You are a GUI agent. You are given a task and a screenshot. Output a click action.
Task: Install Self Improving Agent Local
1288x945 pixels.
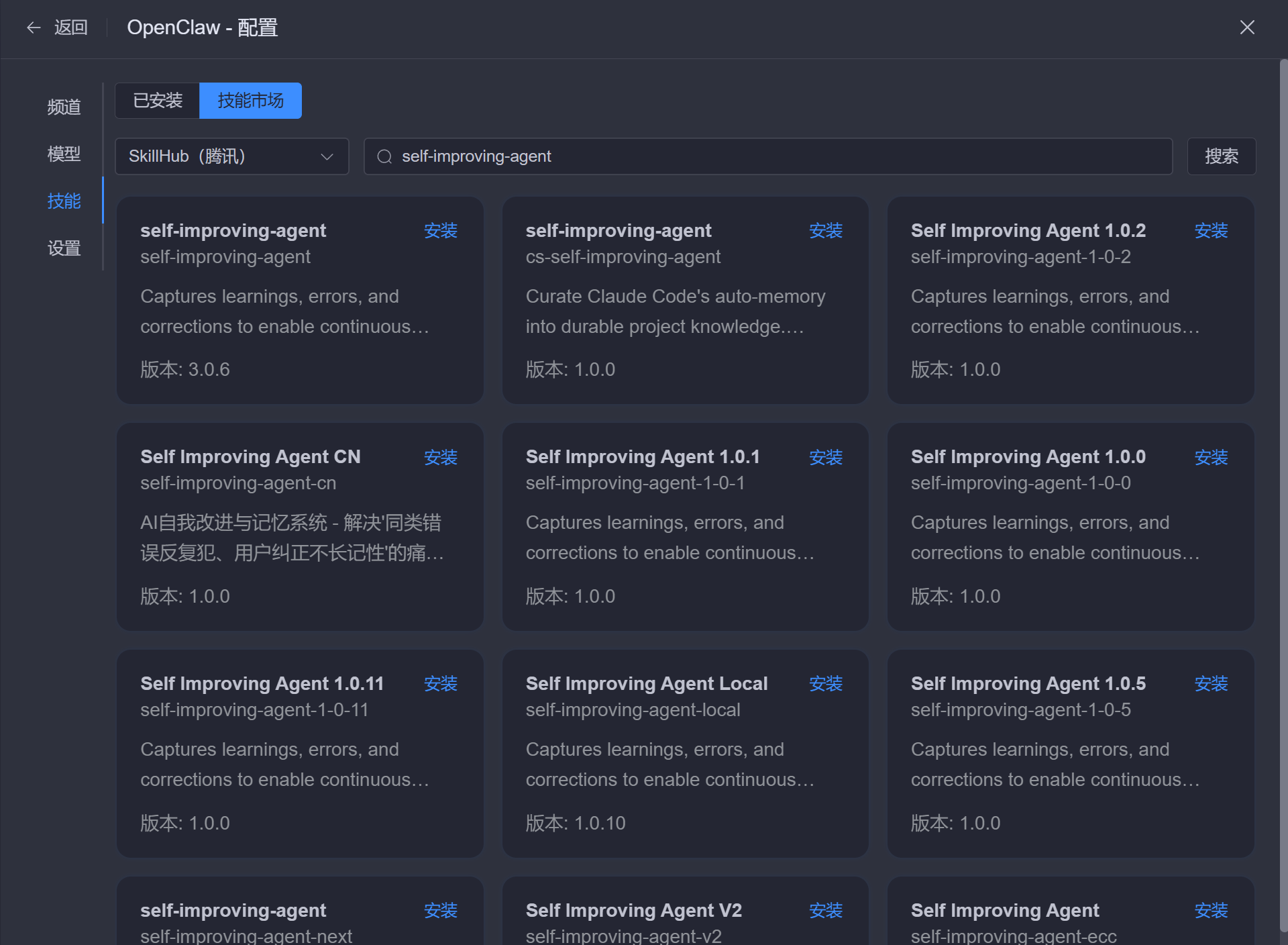coord(825,684)
